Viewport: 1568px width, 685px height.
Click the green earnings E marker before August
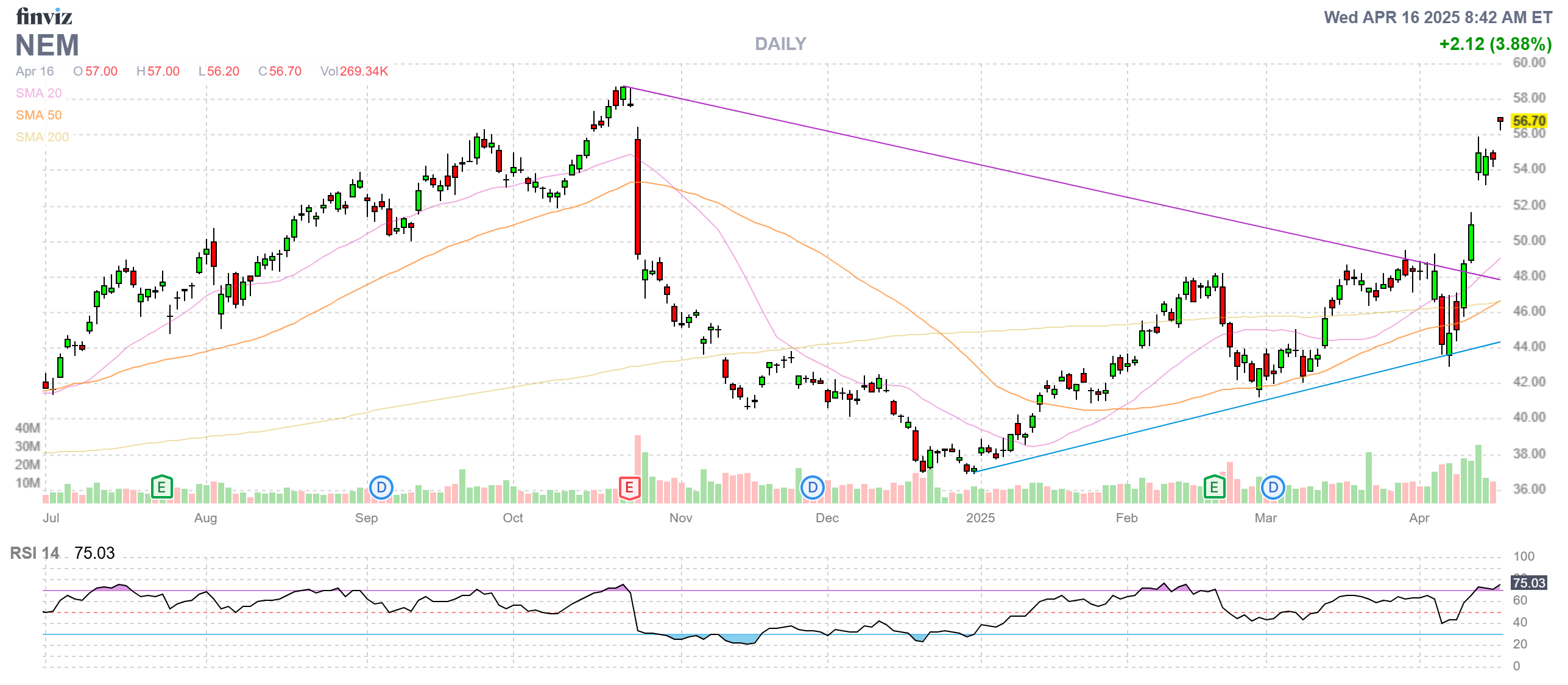pyautogui.click(x=161, y=487)
